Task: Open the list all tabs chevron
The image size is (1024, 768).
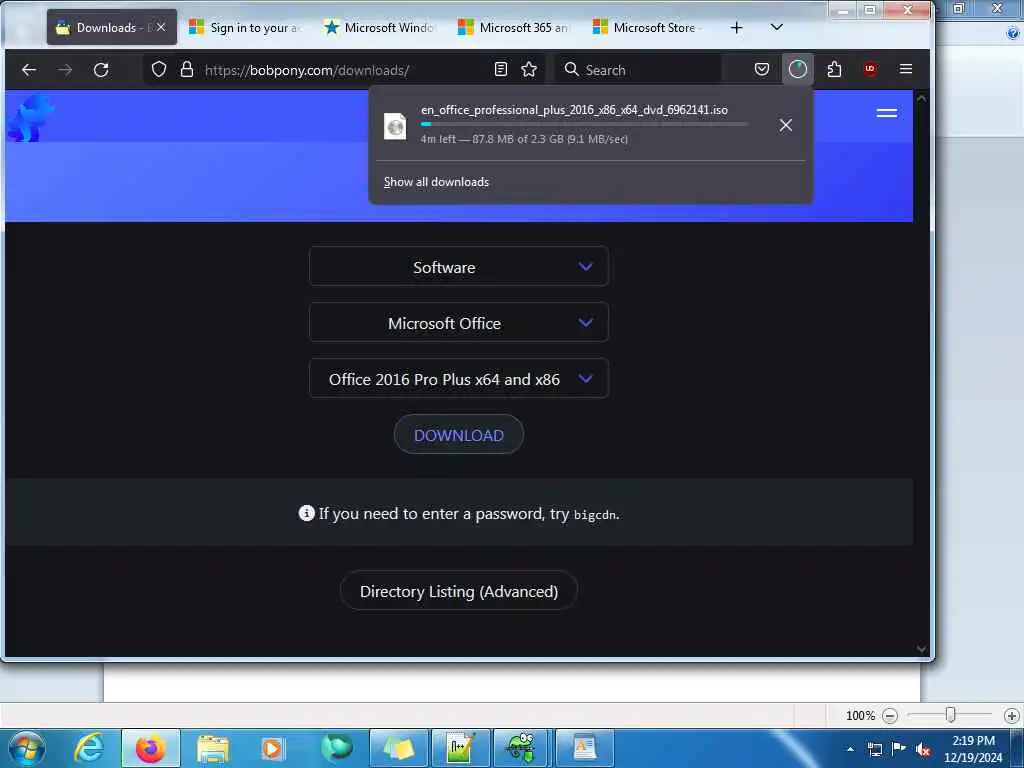Action: coord(776,27)
